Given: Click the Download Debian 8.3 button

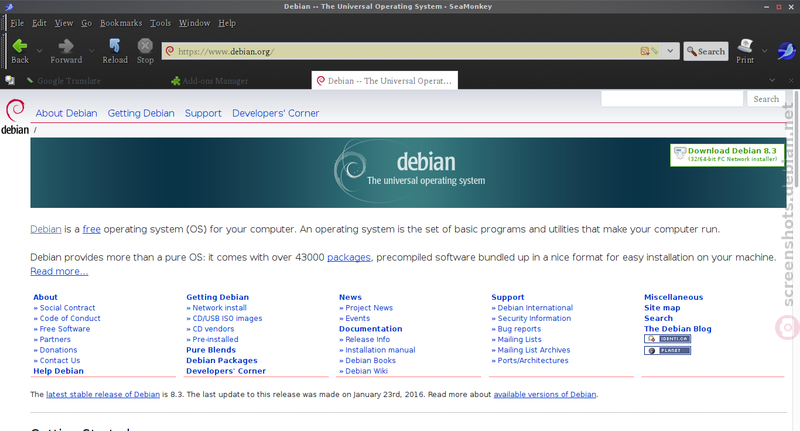Looking at the screenshot, I should pyautogui.click(x=727, y=155).
